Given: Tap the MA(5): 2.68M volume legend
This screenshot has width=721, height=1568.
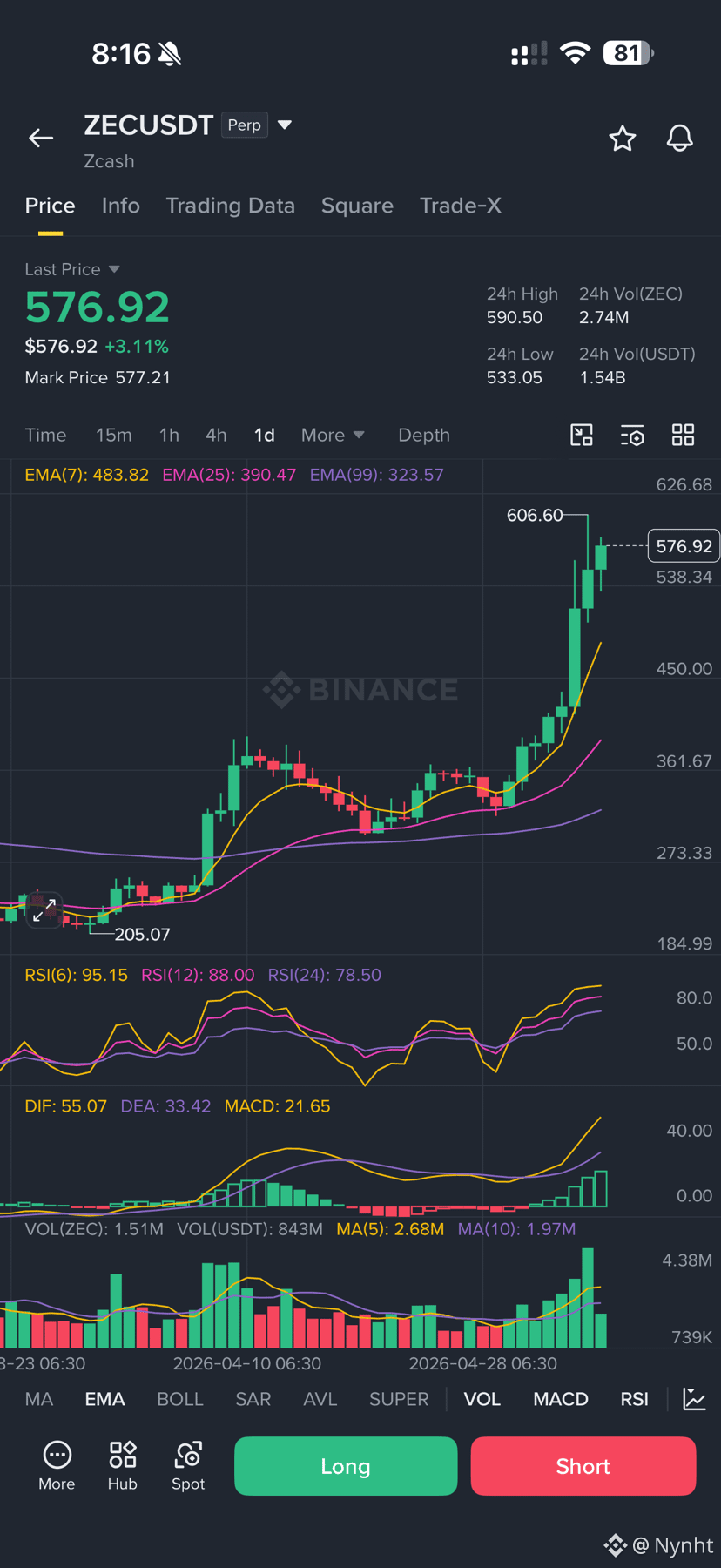Looking at the screenshot, I should pyautogui.click(x=390, y=1229).
